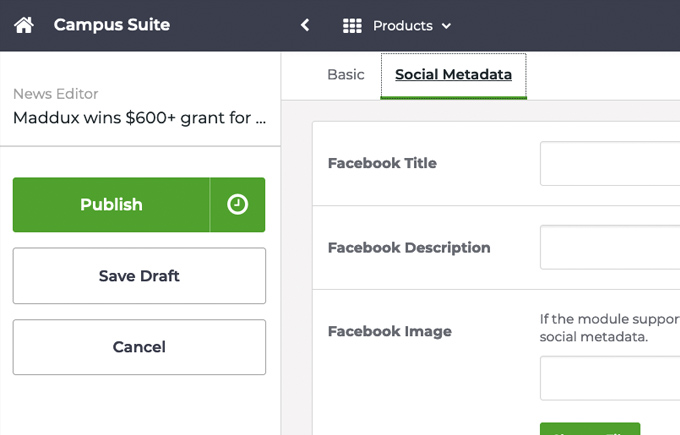
Task: Click the left chevron back arrow
Action: (x=305, y=25)
